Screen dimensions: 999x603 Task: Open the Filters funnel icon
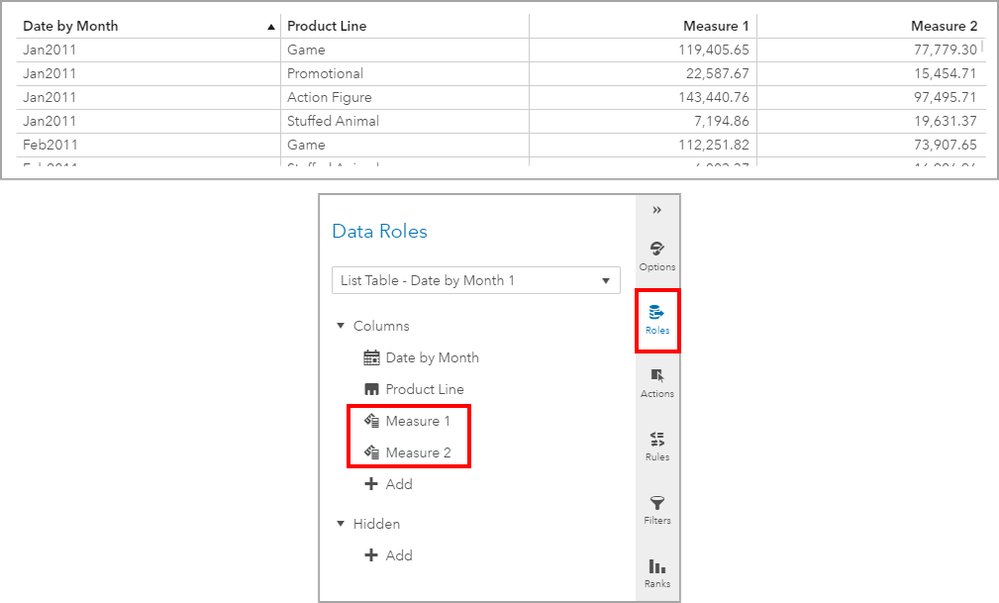click(657, 508)
